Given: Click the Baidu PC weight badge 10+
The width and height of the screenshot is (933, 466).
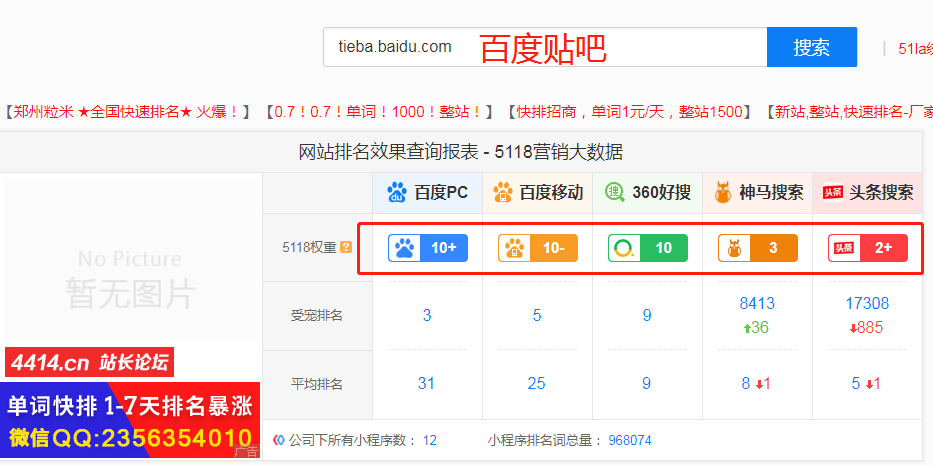Looking at the screenshot, I should pos(428,248).
